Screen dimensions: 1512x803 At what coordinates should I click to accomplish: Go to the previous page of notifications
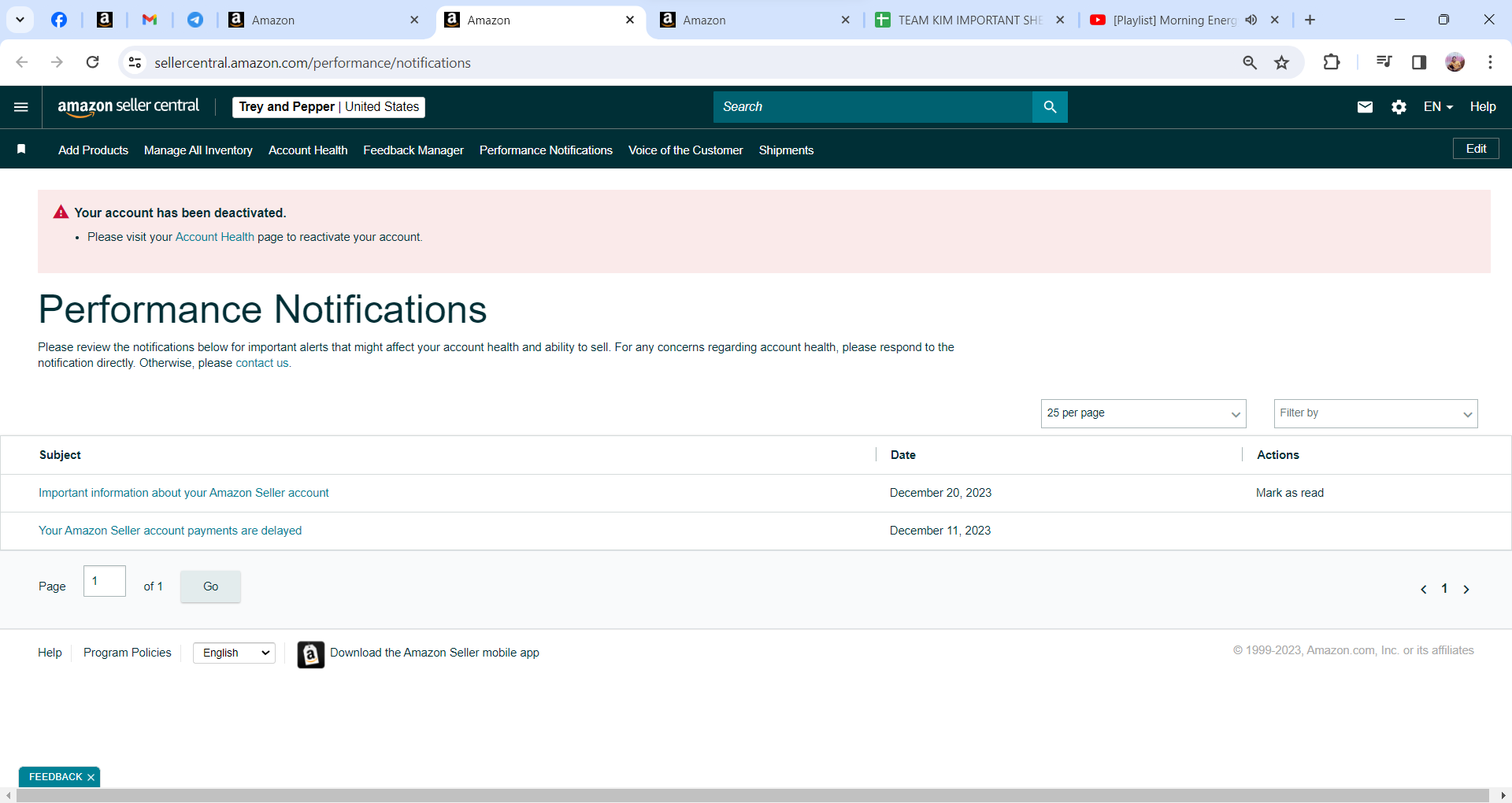click(1424, 589)
